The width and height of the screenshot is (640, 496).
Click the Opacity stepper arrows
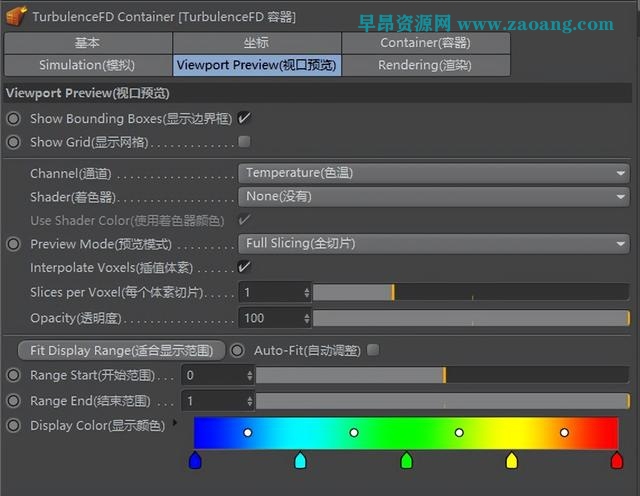click(307, 318)
